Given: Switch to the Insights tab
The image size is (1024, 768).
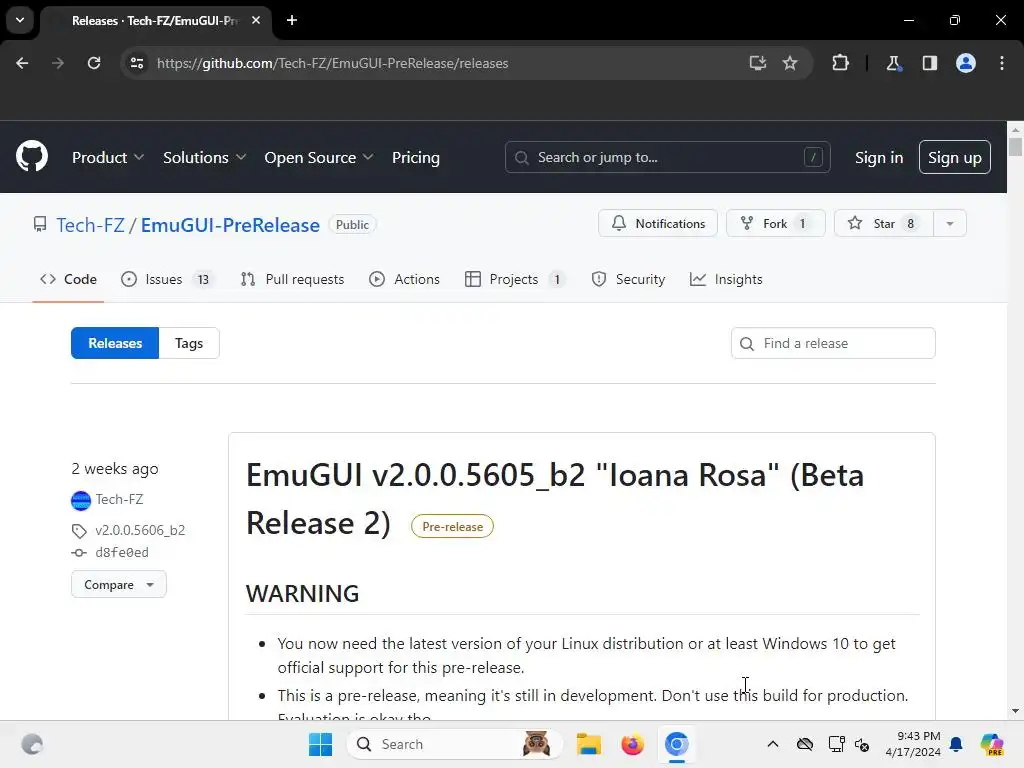Looking at the screenshot, I should coord(726,280).
